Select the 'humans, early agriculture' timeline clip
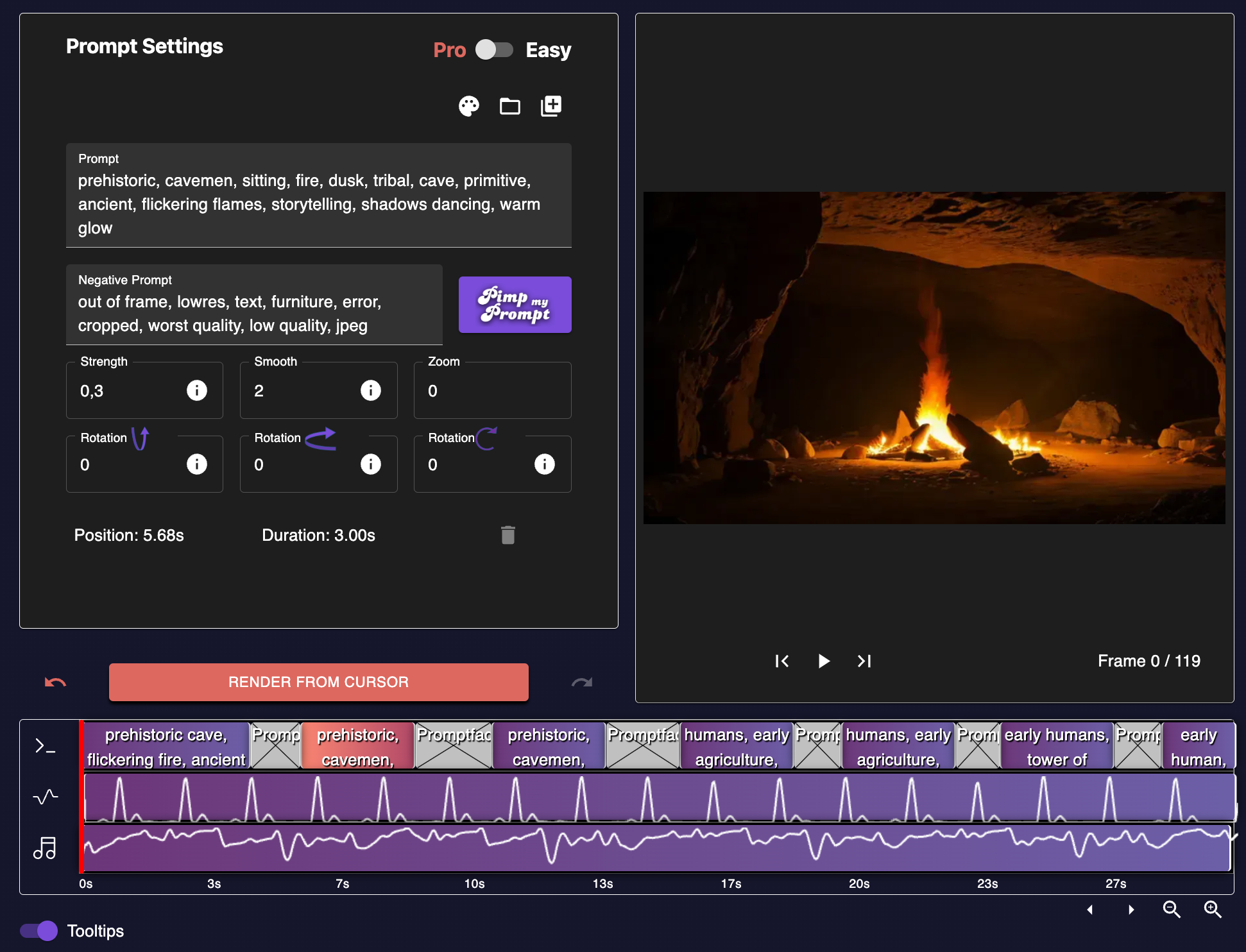 pos(736,746)
